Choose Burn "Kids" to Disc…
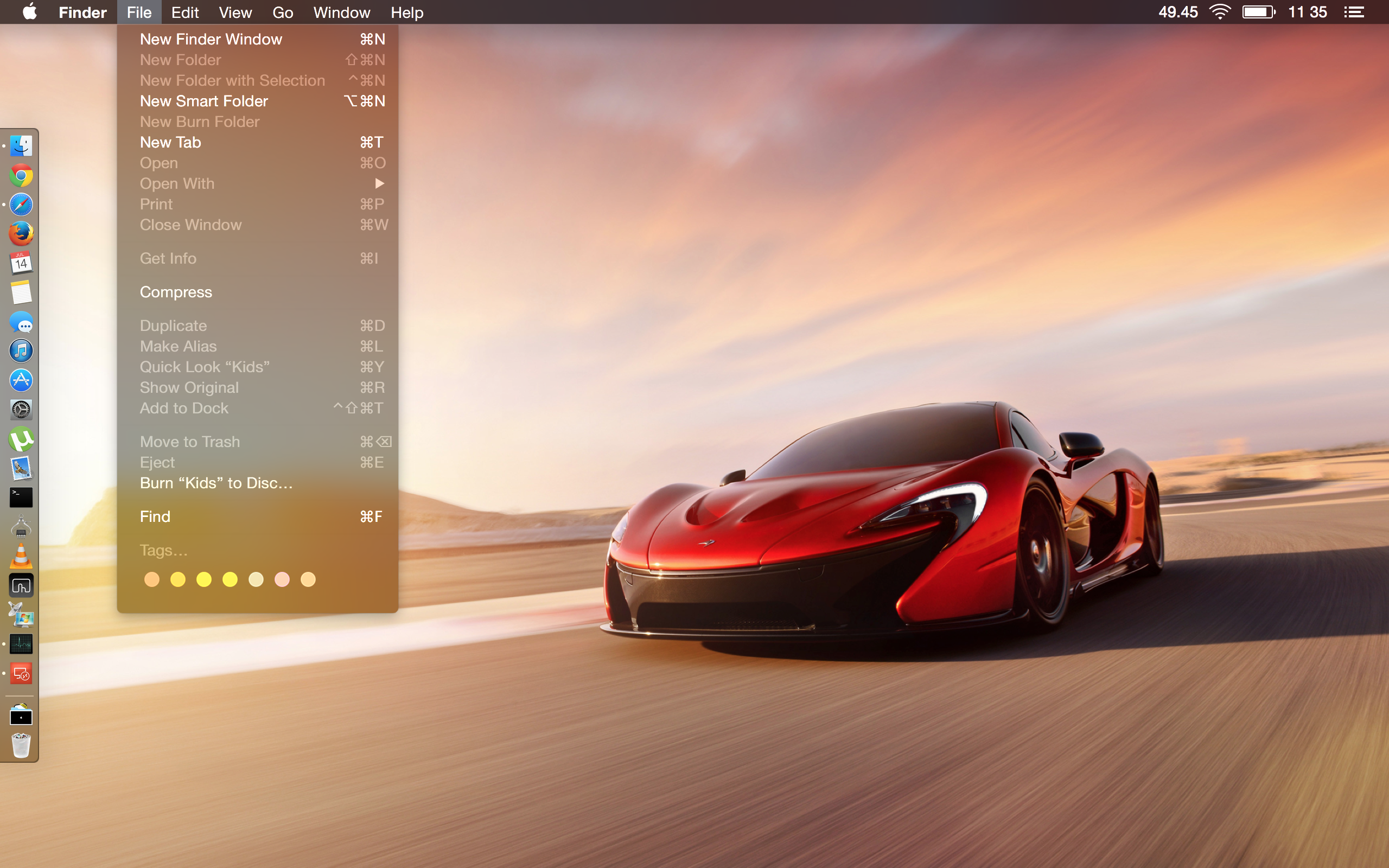 click(216, 483)
